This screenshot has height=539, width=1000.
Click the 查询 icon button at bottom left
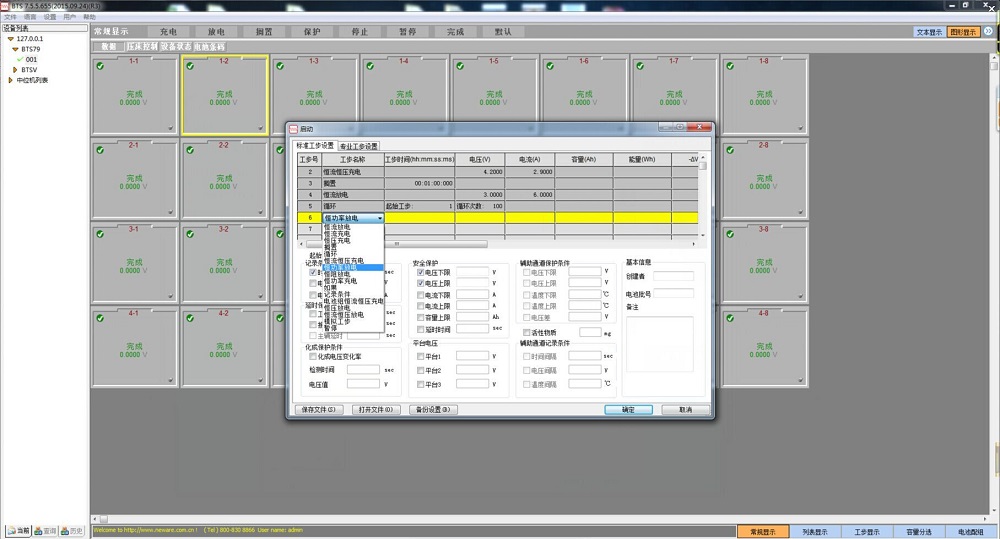(x=45, y=530)
